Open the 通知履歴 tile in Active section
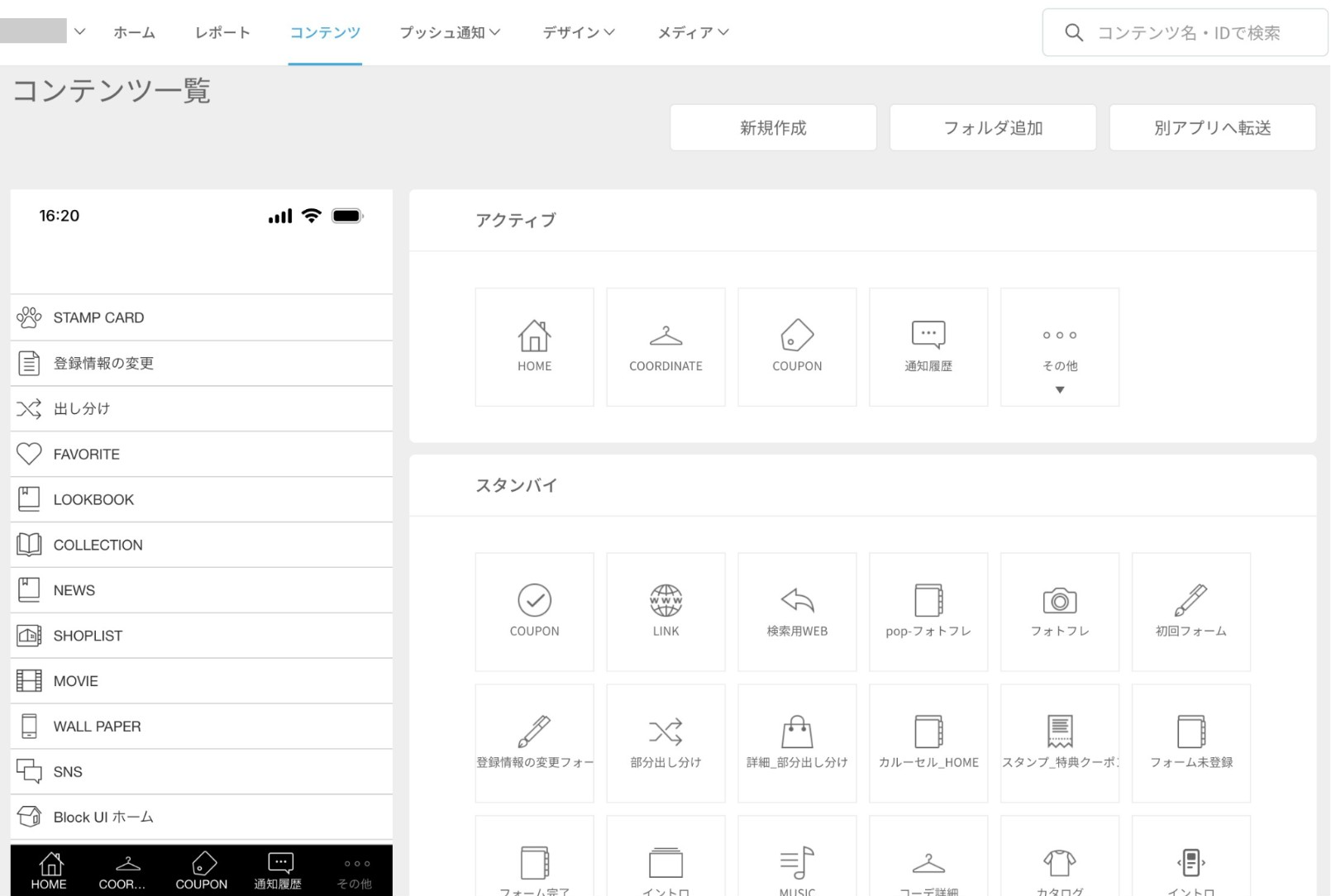 (x=928, y=347)
